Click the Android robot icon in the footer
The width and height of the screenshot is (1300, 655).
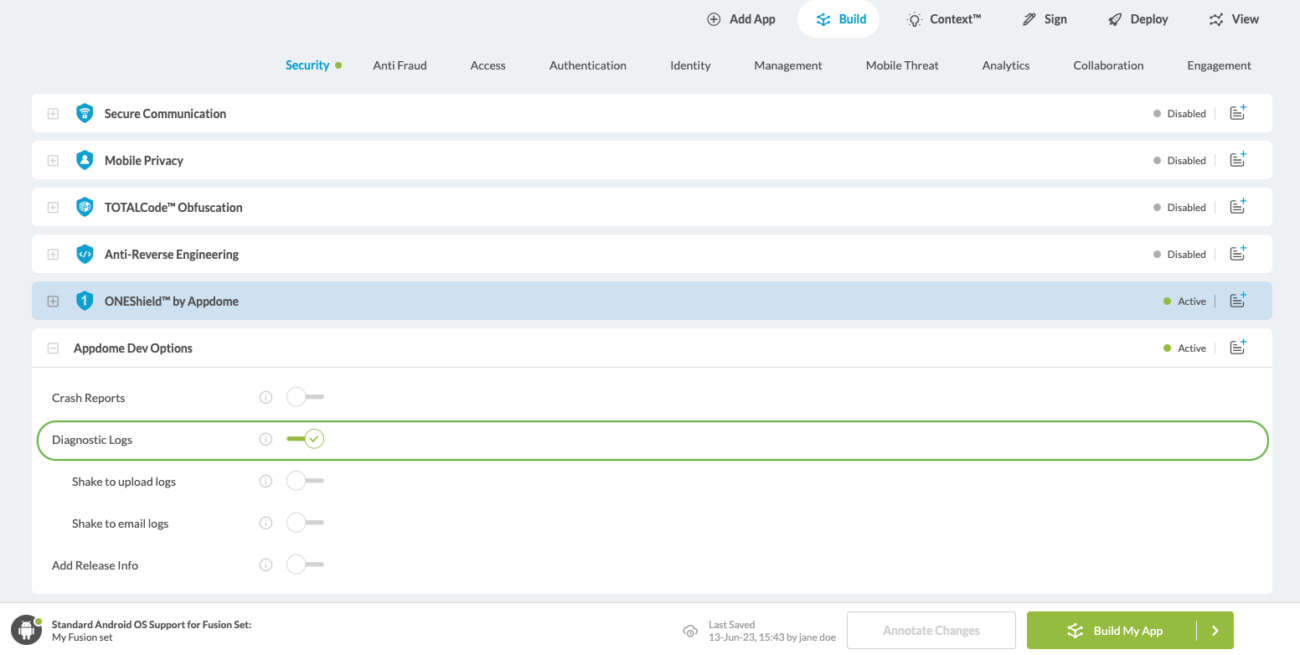tap(26, 629)
